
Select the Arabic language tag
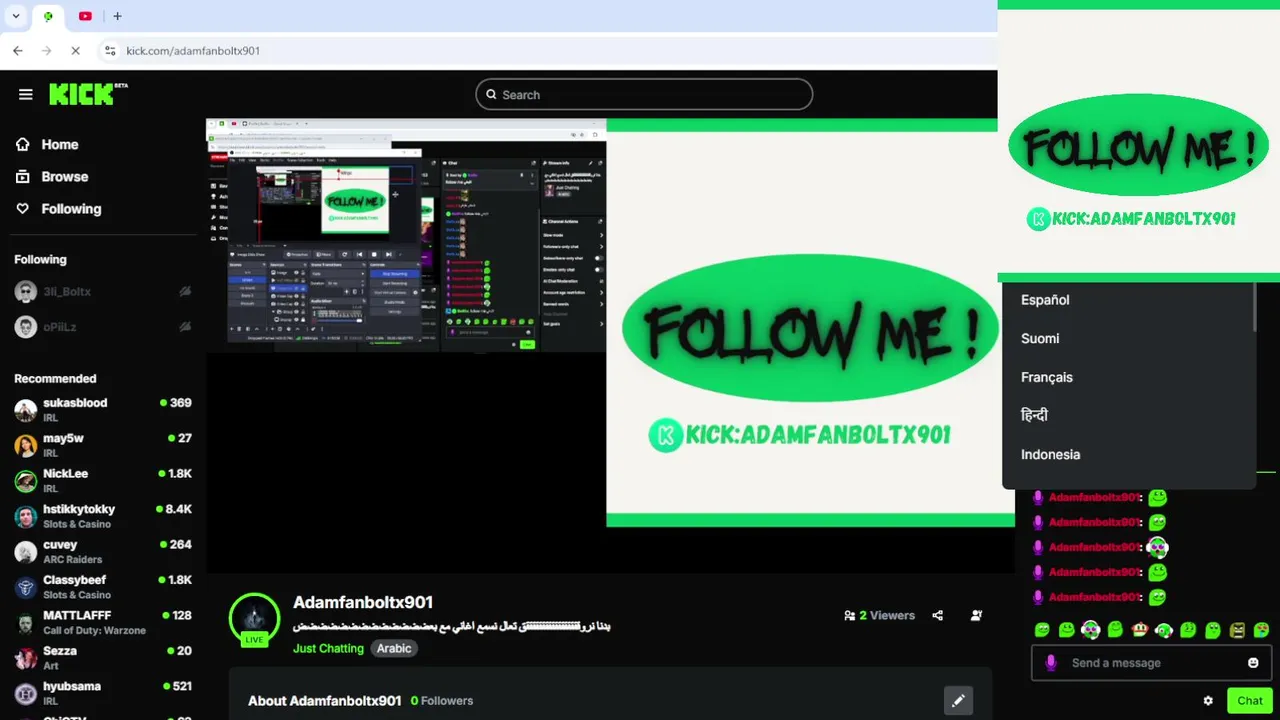[394, 648]
